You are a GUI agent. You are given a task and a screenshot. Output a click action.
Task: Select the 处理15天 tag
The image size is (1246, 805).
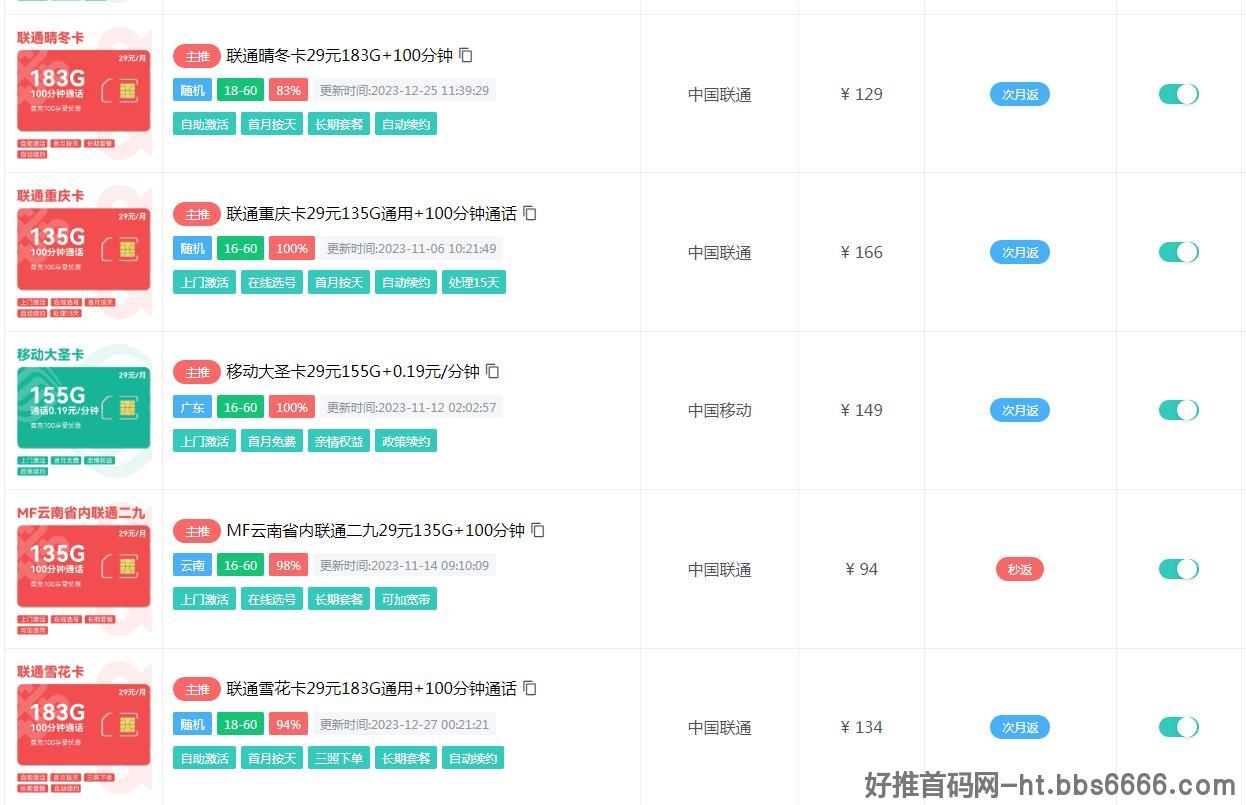473,282
